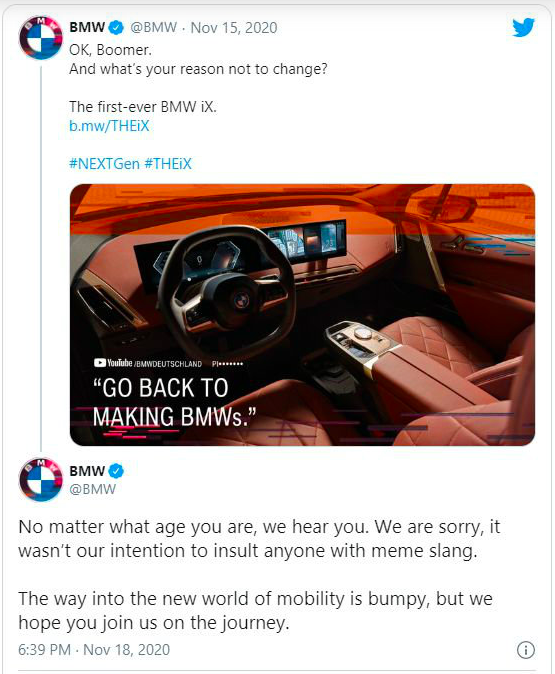Click the Twitter bird logo
Viewport: 555px width, 674px height.
[x=523, y=27]
